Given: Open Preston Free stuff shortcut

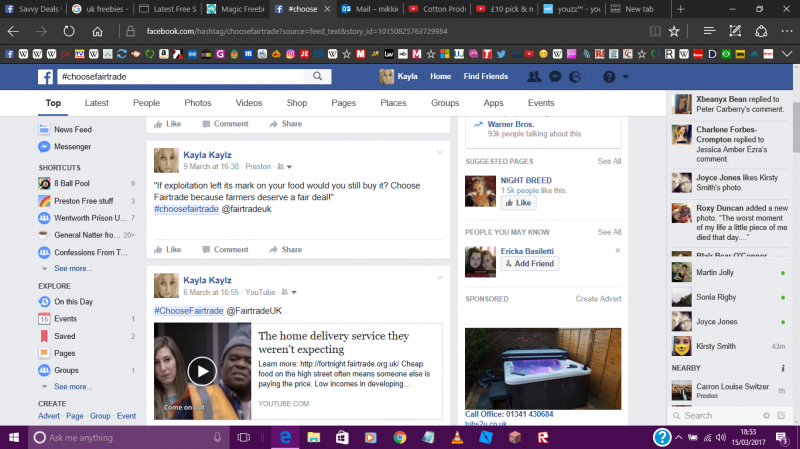Looking at the screenshot, I should (x=84, y=201).
